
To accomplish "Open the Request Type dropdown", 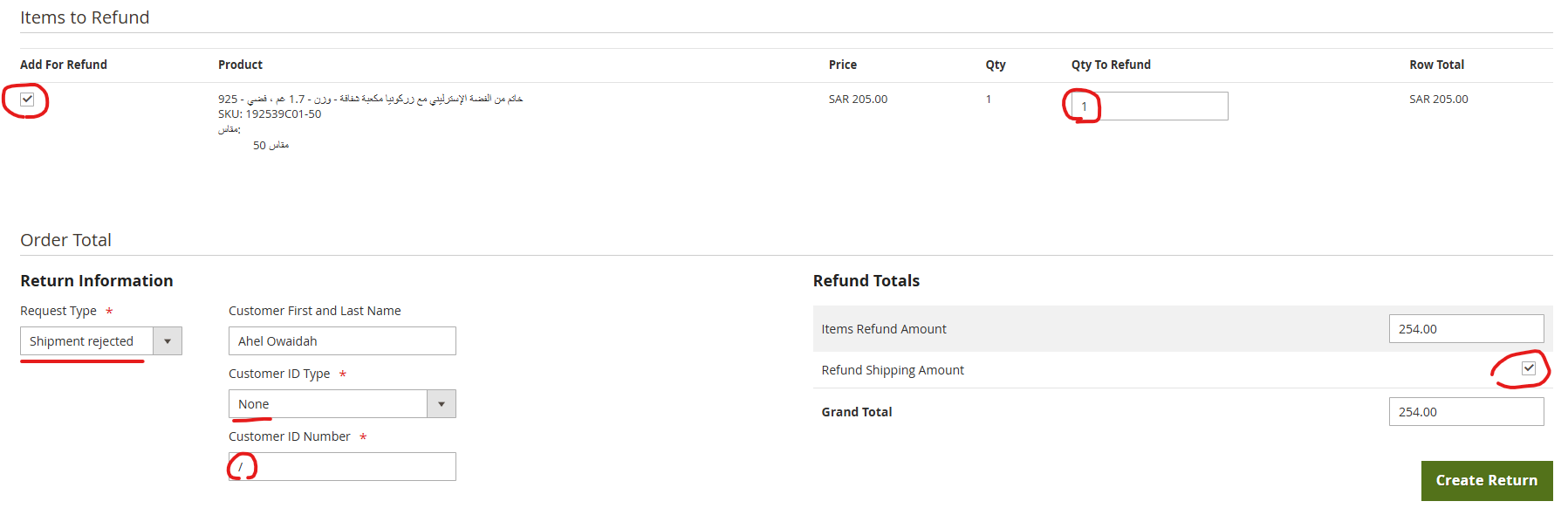I will [100, 341].
